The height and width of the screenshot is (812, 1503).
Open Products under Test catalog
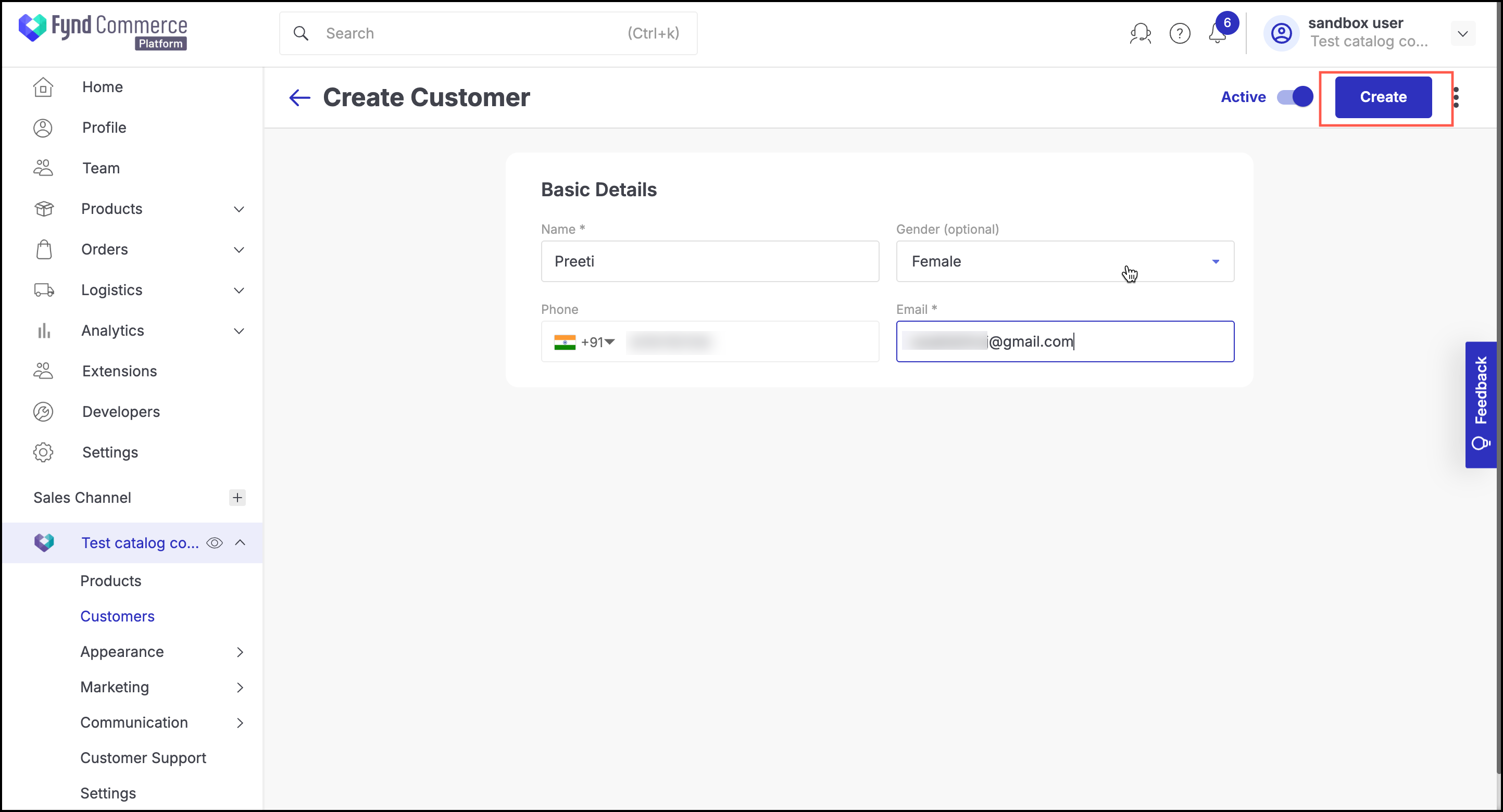click(x=111, y=581)
